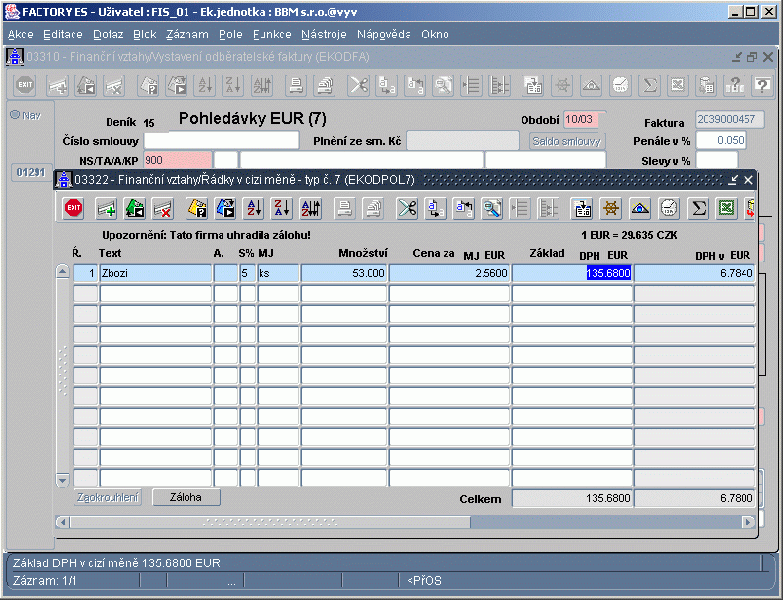Click the Číslo smlouvy input field
783x600 pixels.
click(221, 141)
